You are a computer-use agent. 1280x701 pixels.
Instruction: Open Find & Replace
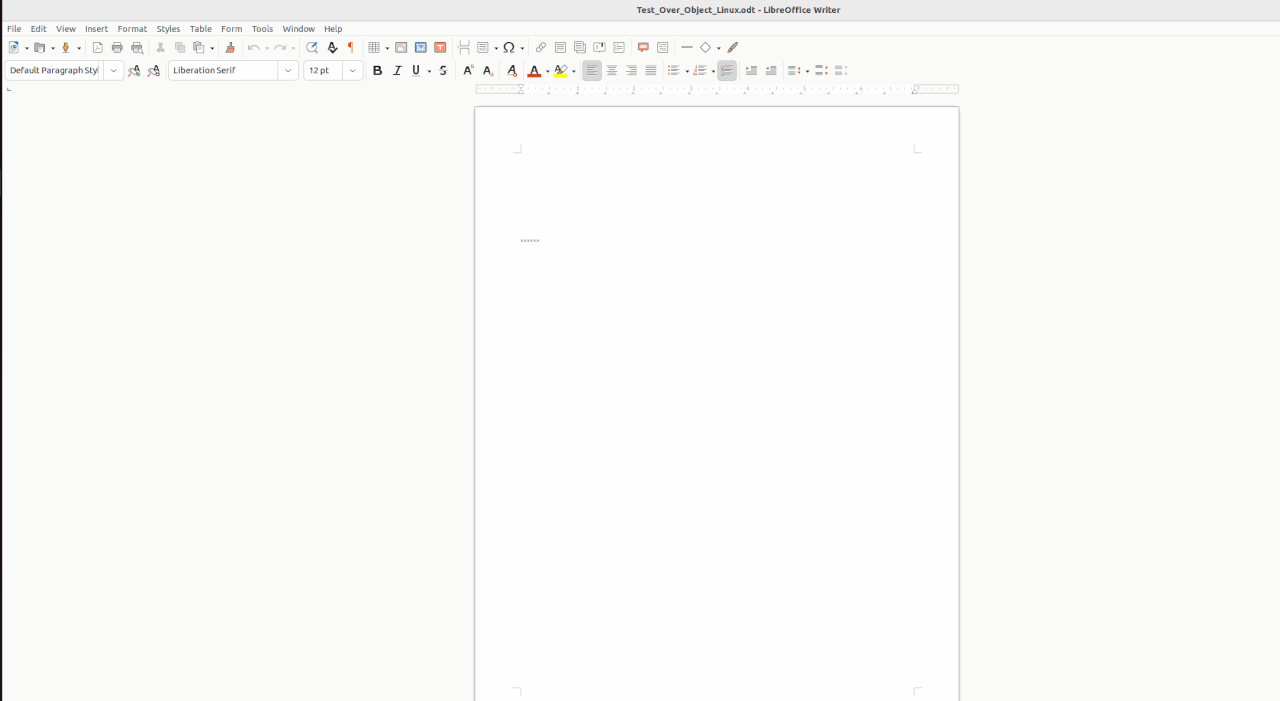click(x=312, y=47)
